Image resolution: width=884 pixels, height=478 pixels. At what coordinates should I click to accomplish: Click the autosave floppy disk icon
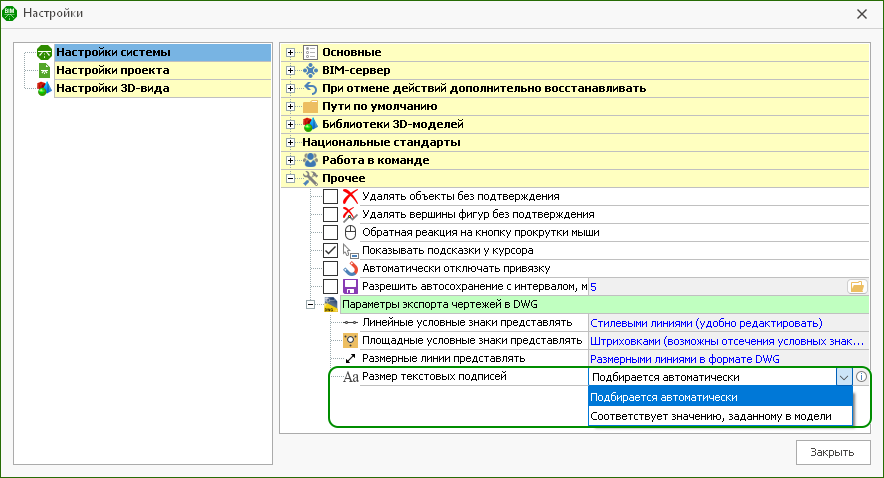coord(350,287)
